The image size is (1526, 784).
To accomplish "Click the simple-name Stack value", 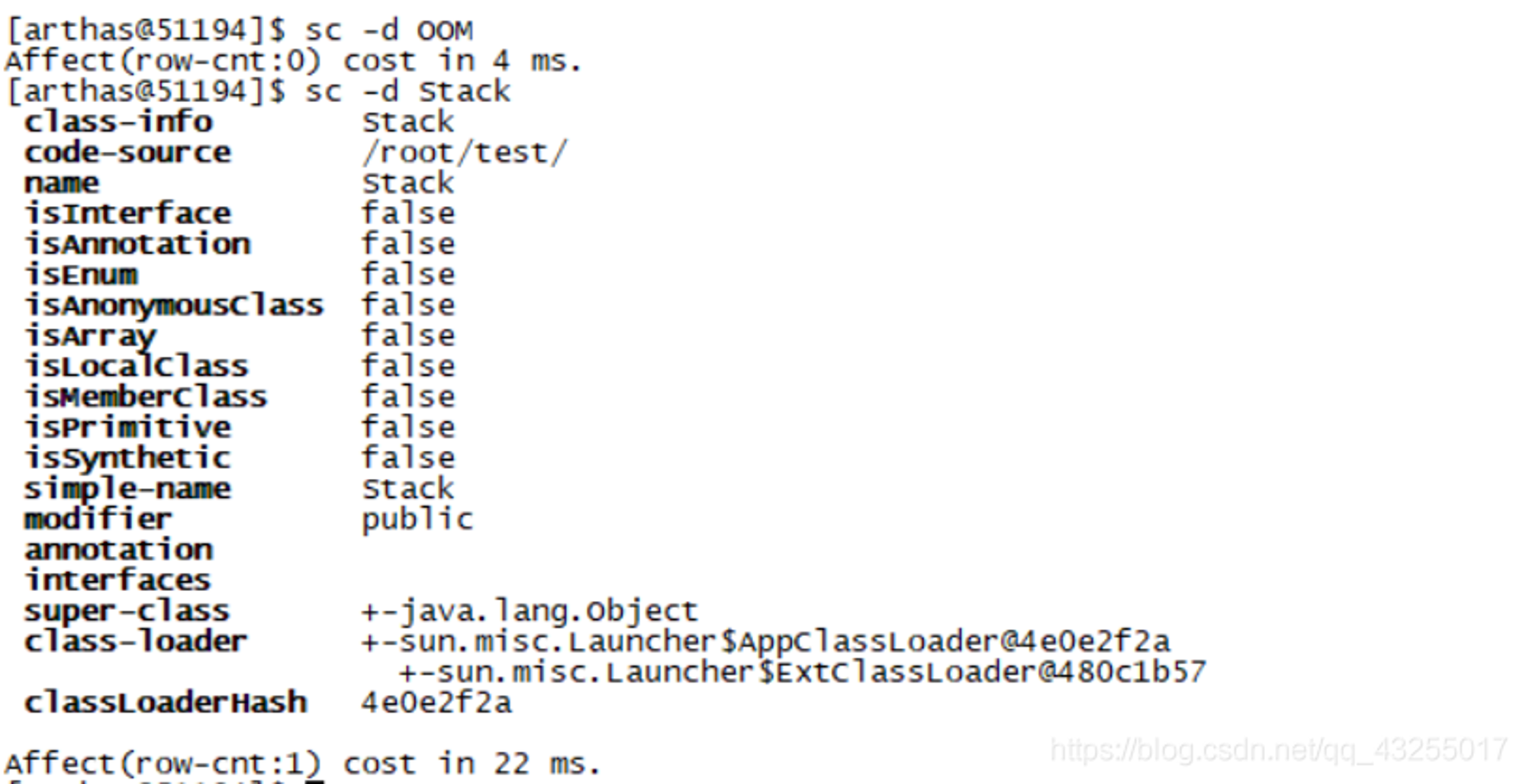I will tap(408, 488).
